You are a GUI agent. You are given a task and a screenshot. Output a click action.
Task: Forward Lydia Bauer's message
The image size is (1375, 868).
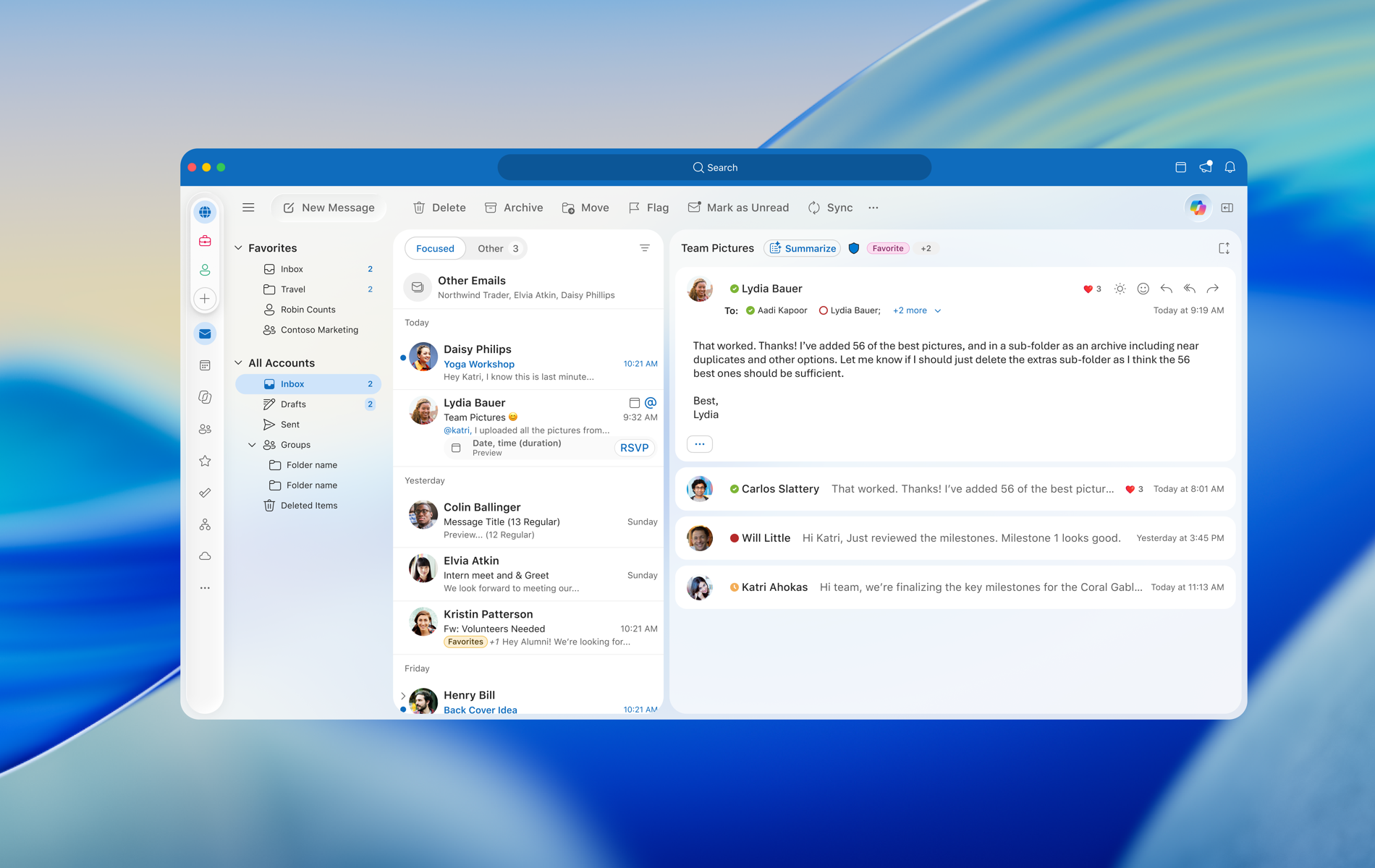1213,289
